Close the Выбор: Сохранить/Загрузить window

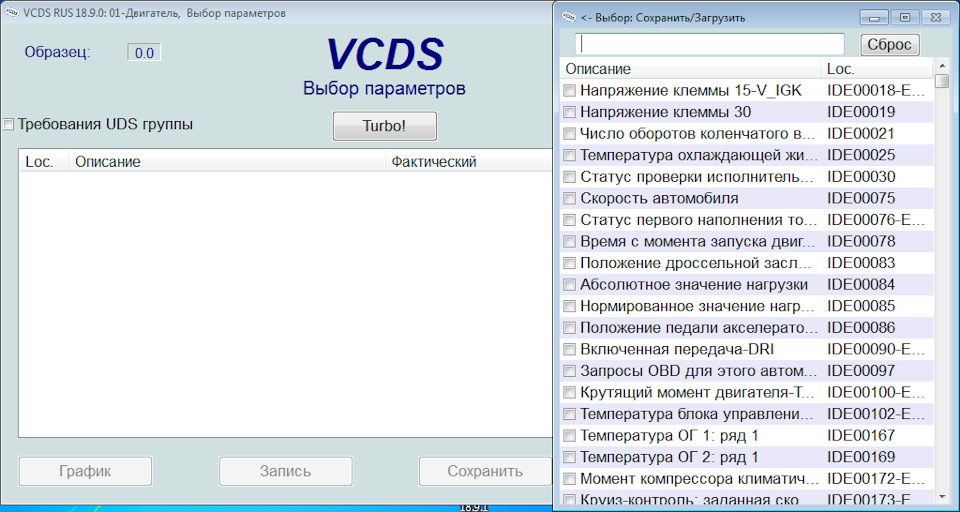point(935,17)
